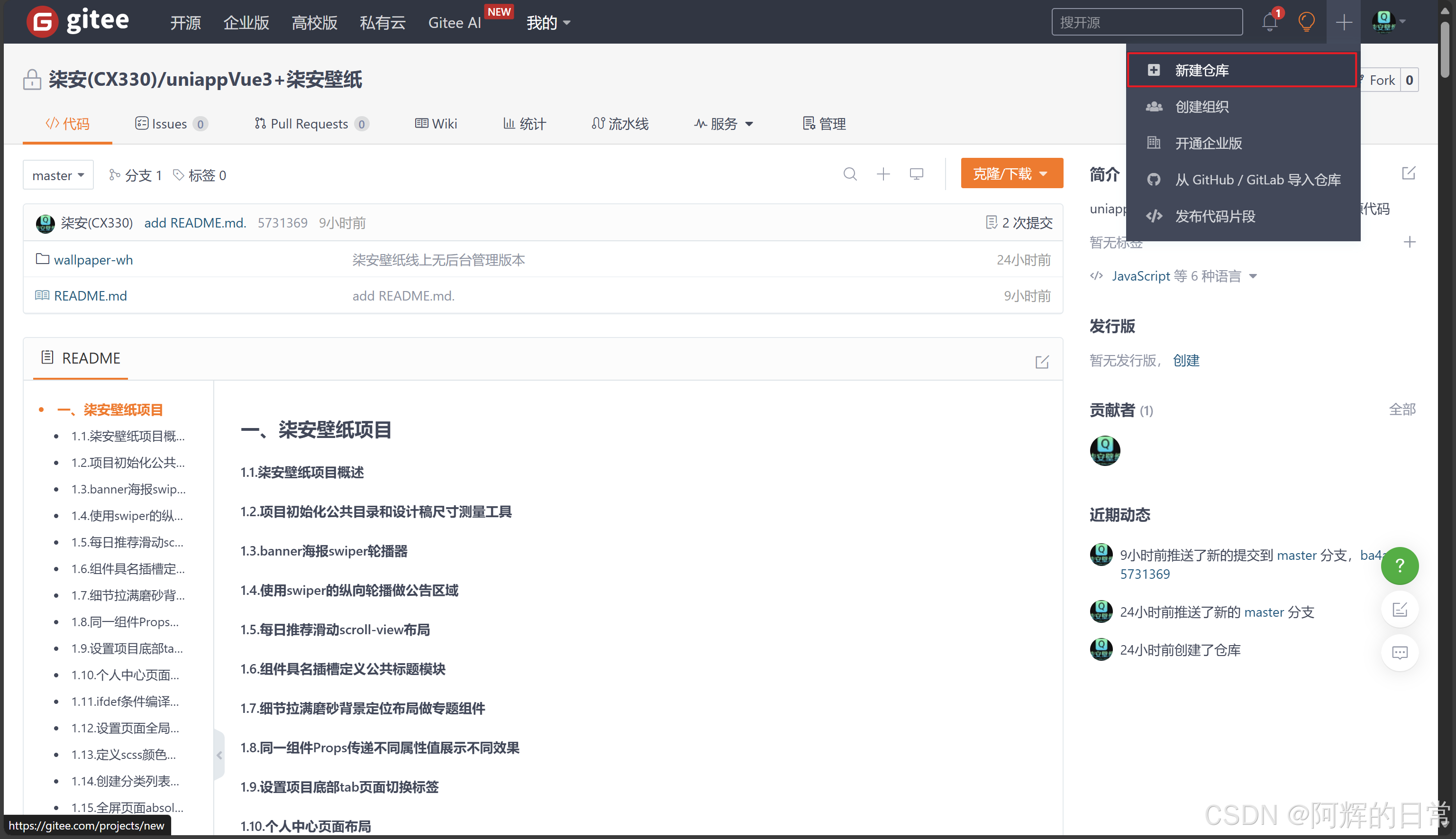Click the plus icon in top navigation
This screenshot has height=839, width=1456.
(x=1344, y=22)
